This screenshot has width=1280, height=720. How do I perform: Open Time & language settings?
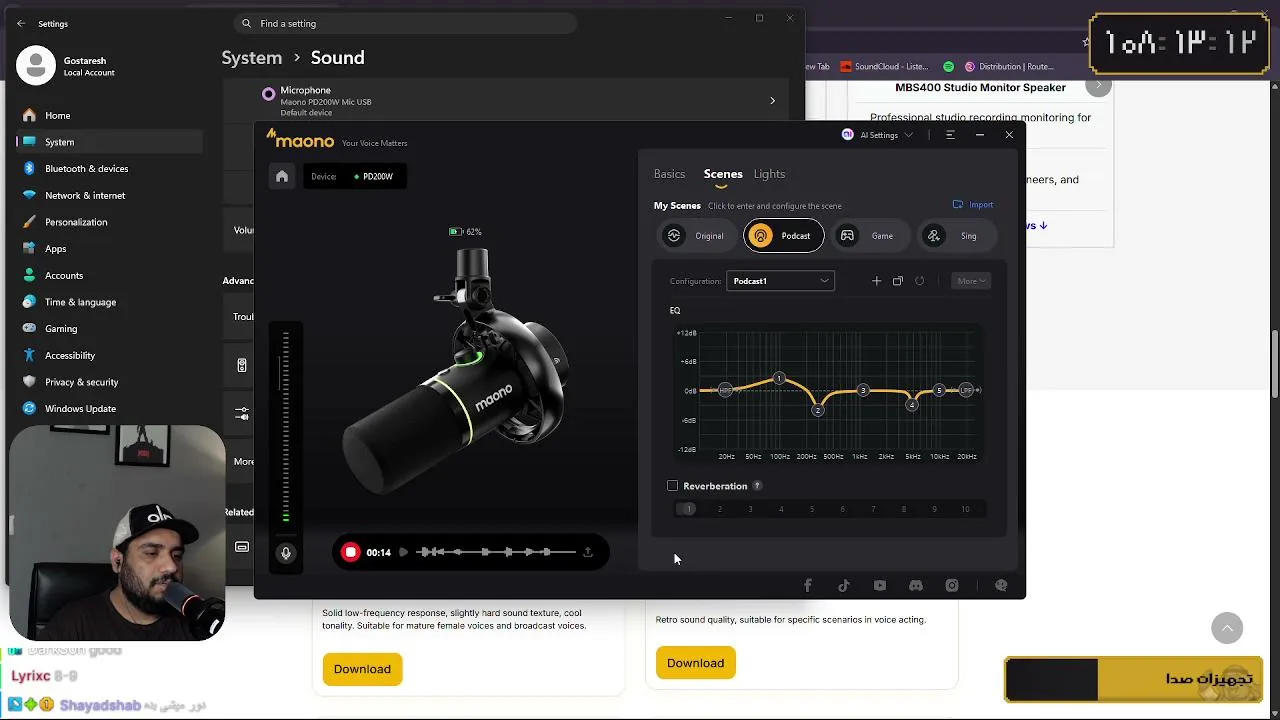coord(110,302)
